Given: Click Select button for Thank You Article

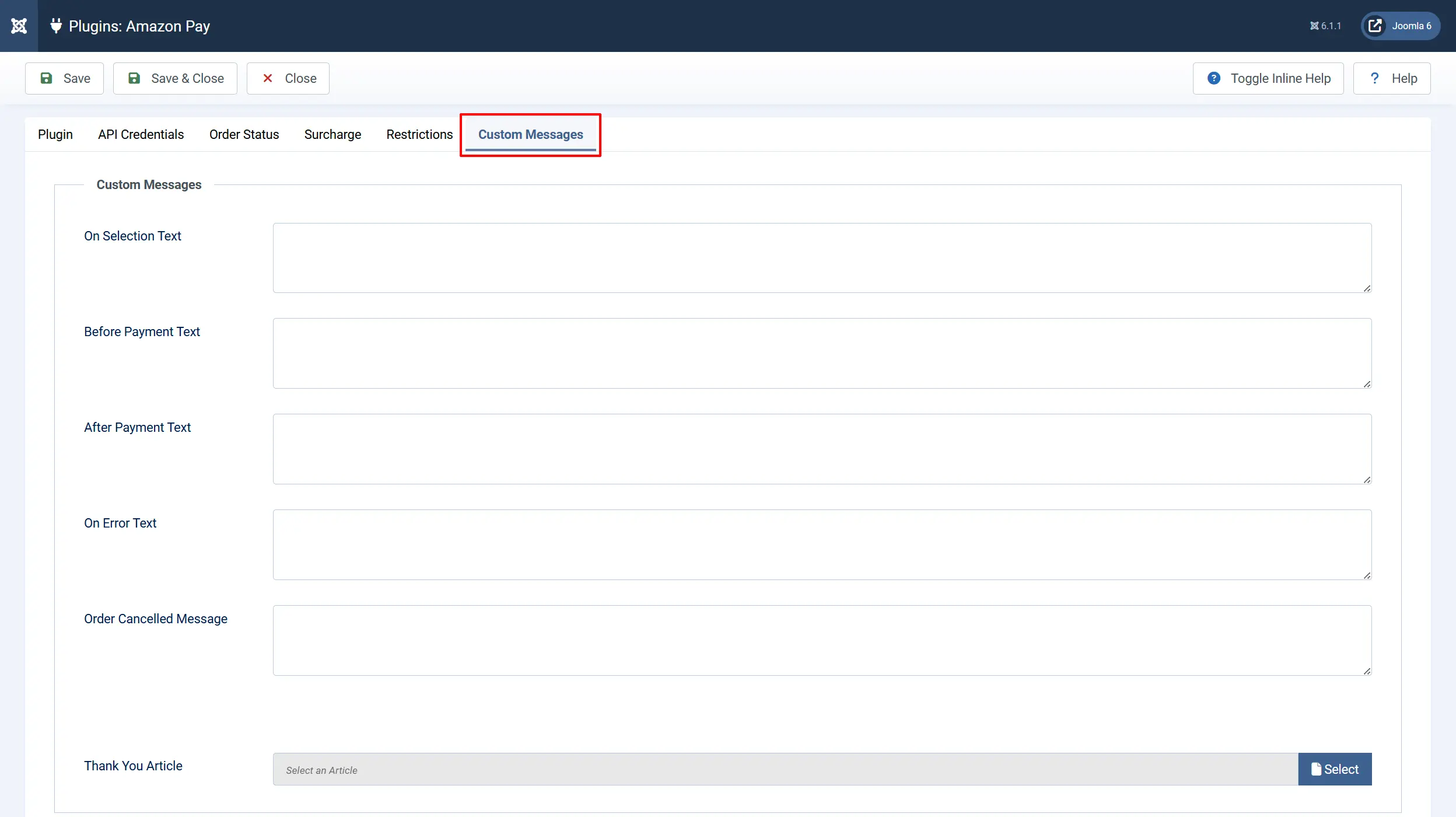Looking at the screenshot, I should [x=1335, y=769].
